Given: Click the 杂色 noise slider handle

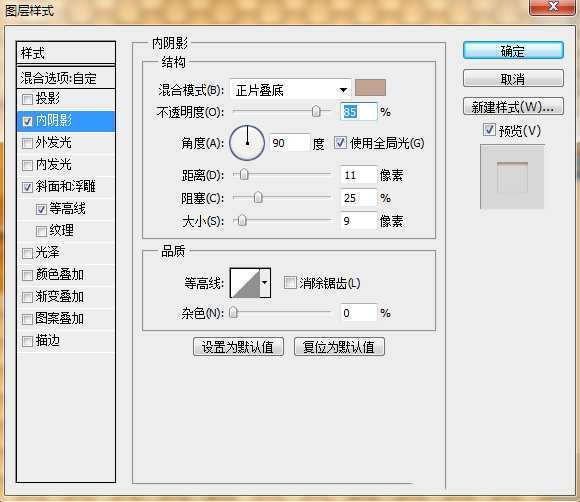Looking at the screenshot, I should click(x=233, y=313).
